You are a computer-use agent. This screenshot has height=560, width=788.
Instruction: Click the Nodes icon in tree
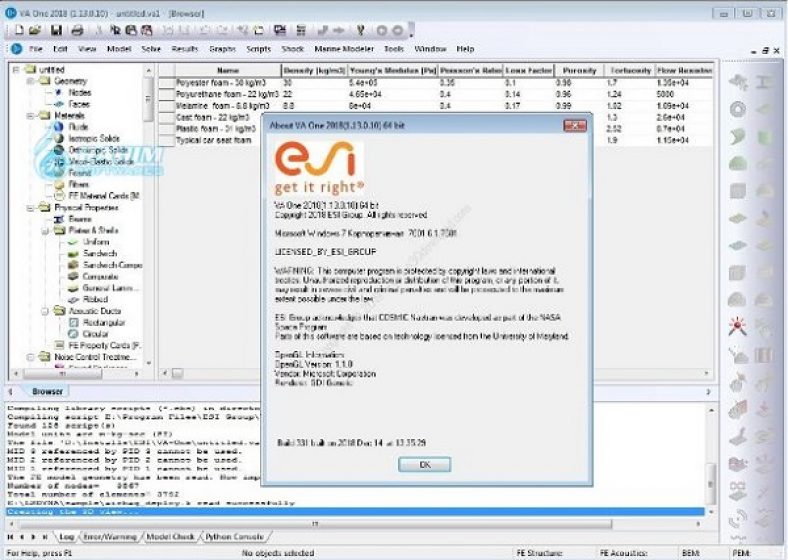coord(59,92)
